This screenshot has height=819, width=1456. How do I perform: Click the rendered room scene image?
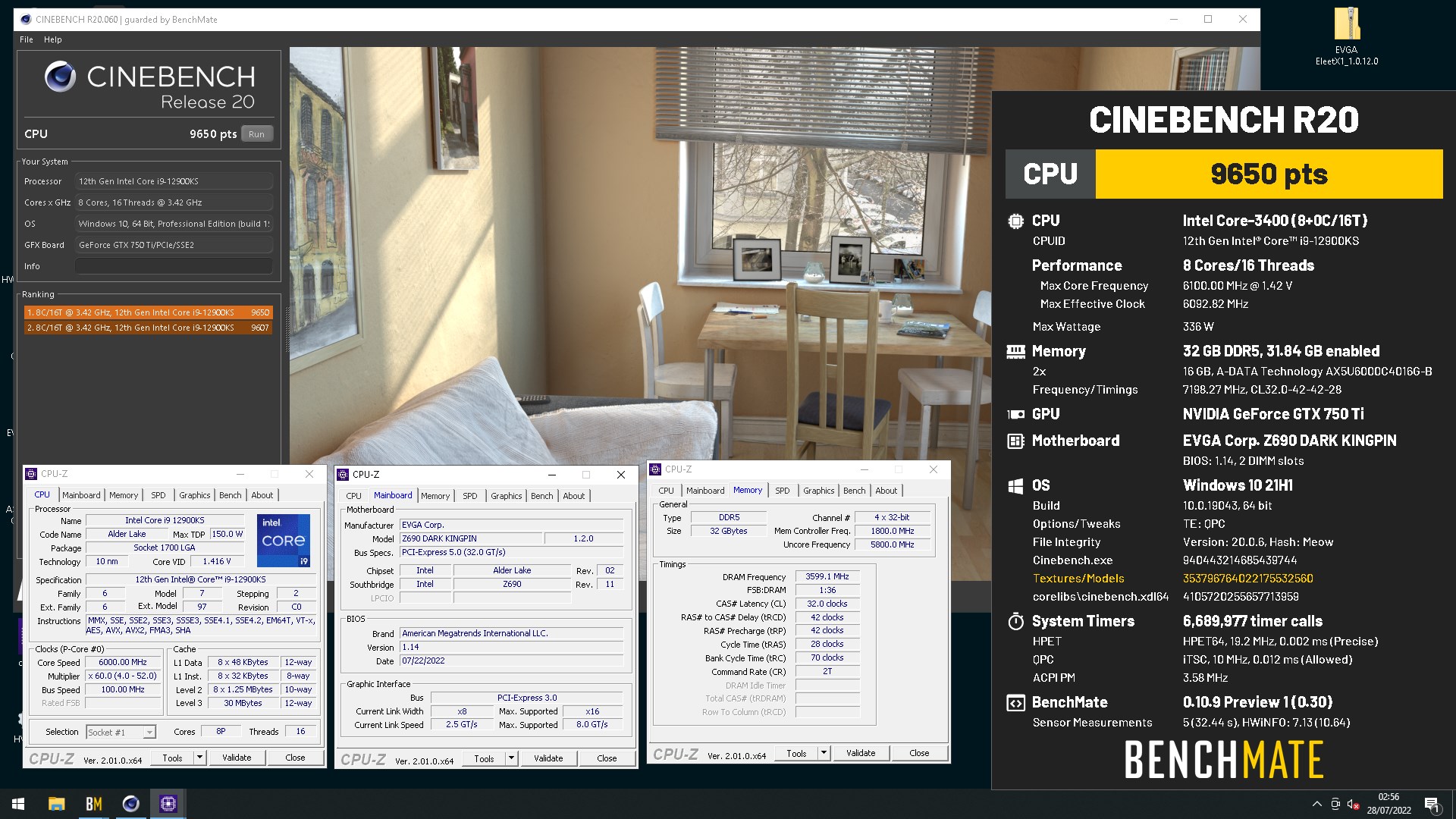(x=639, y=256)
